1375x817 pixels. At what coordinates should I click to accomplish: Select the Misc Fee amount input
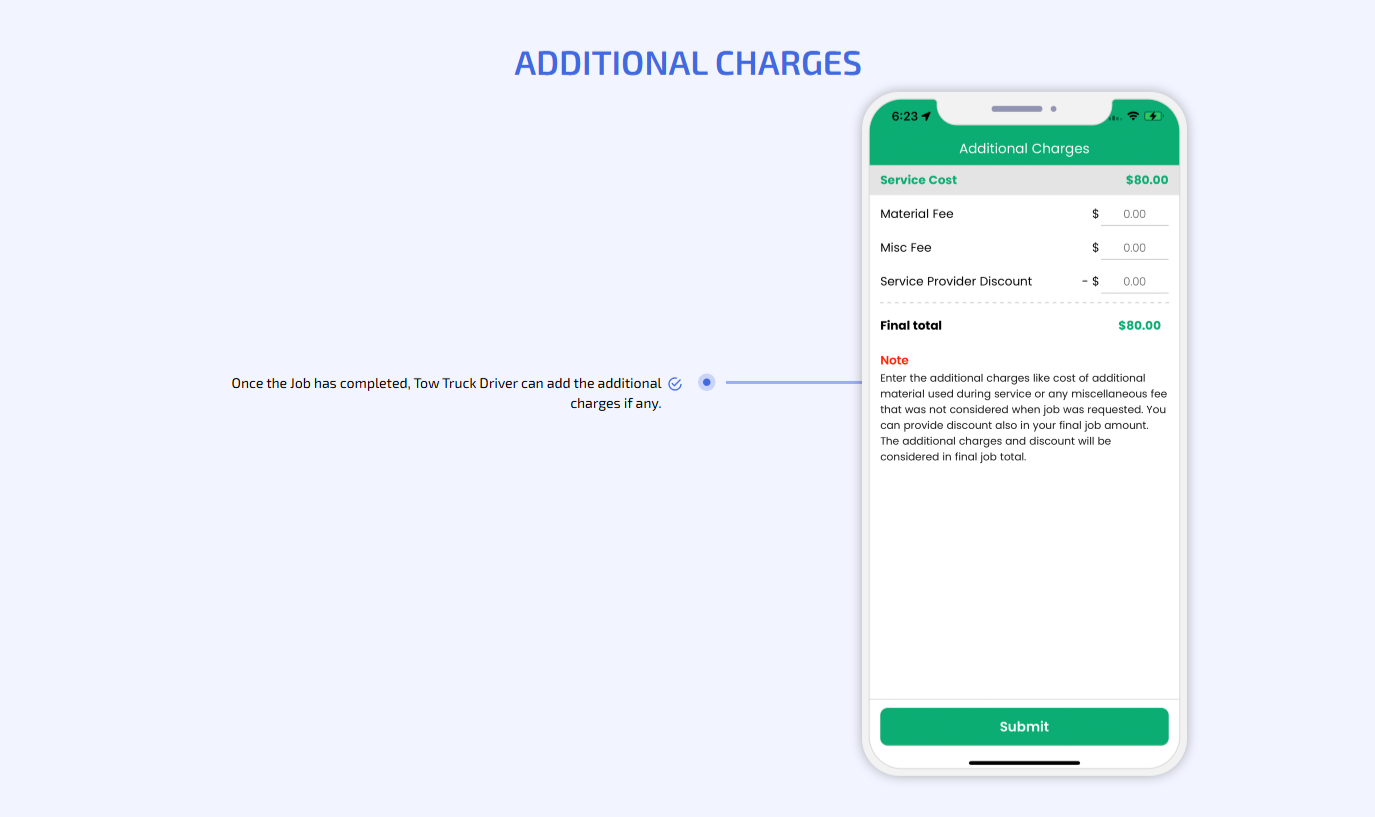[1134, 248]
